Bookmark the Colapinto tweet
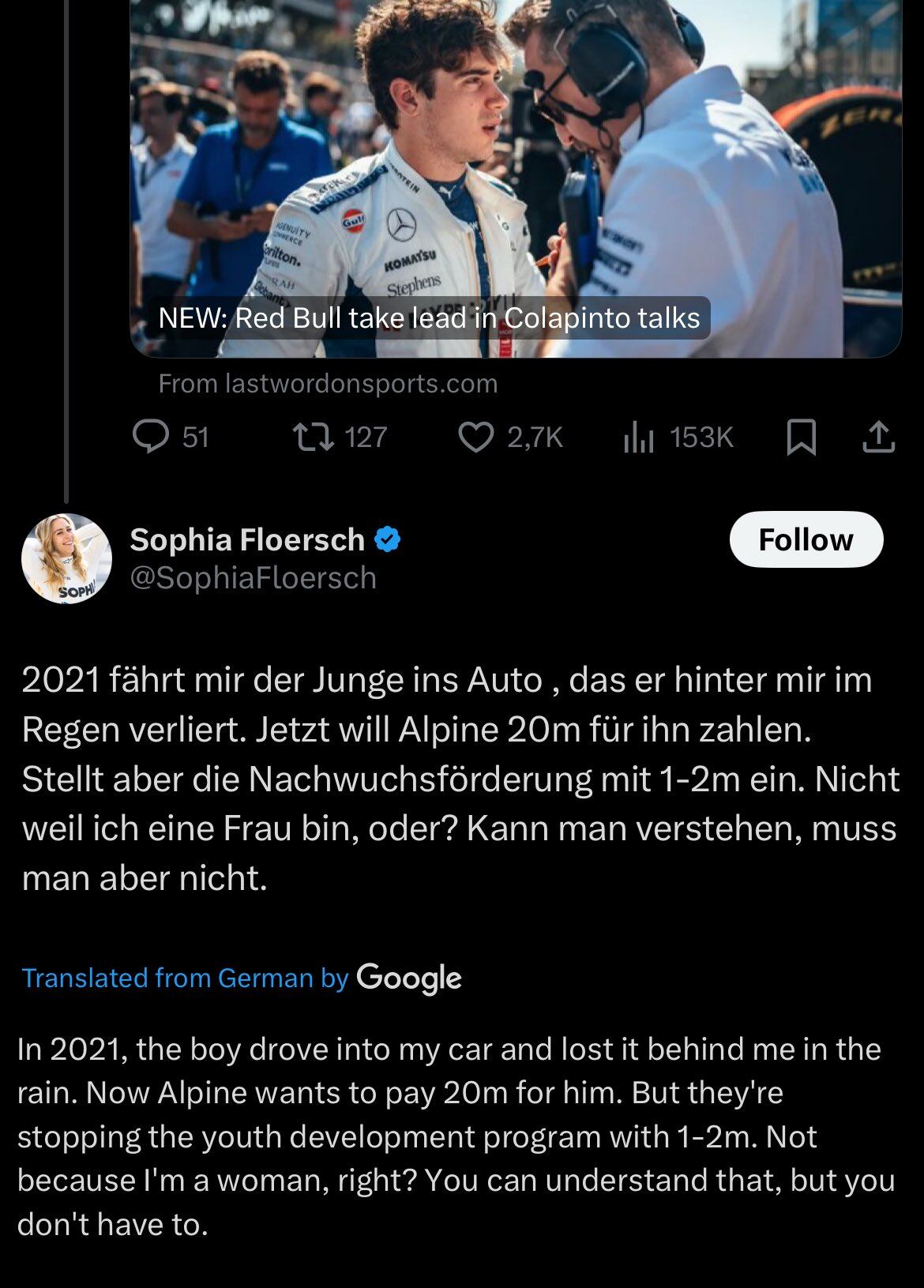The image size is (924, 1288). [801, 437]
